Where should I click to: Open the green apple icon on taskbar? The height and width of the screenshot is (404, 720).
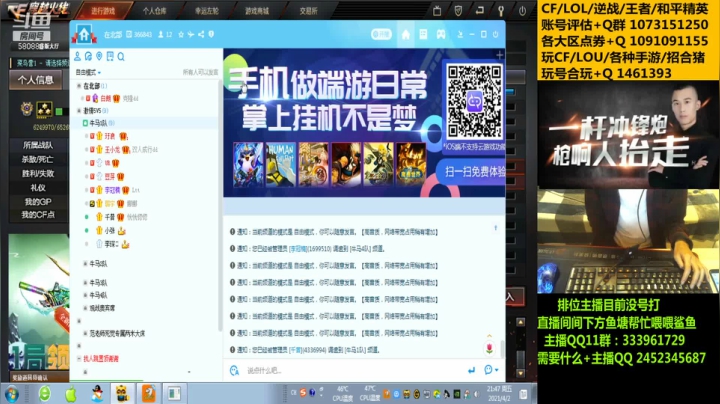(x=71, y=394)
